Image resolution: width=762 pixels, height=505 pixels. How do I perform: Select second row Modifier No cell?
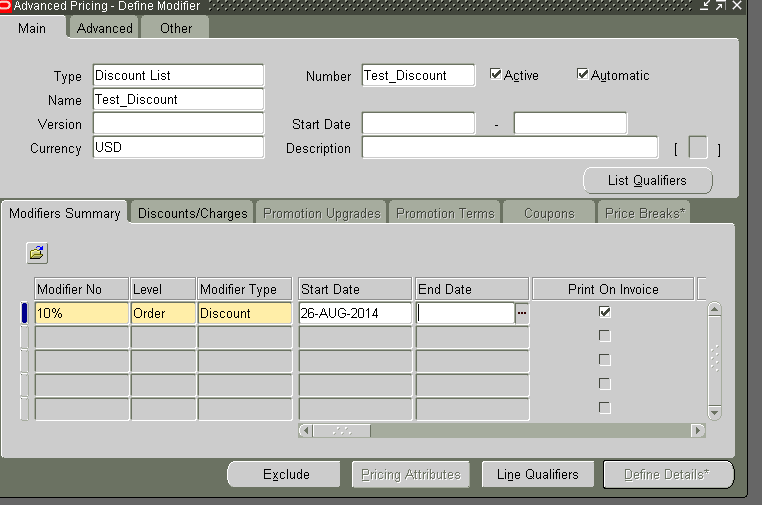pos(82,337)
